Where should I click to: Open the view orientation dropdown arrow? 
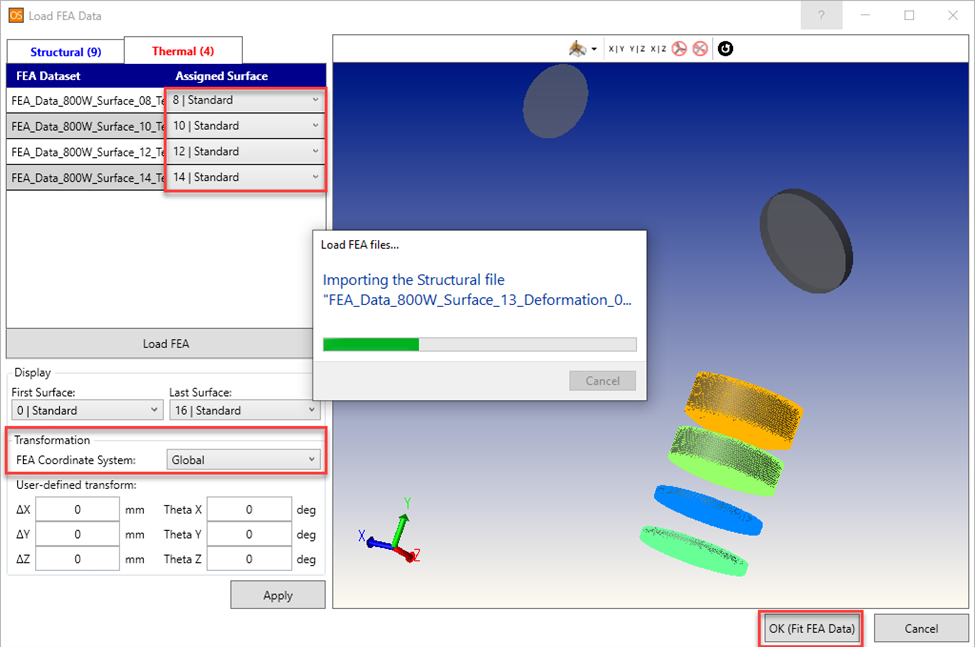[594, 50]
